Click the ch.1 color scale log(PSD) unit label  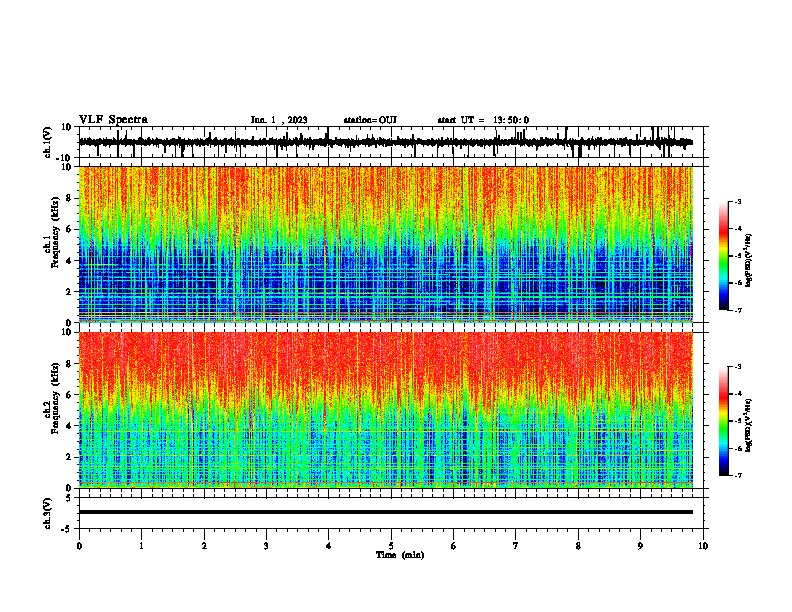pyautogui.click(x=749, y=260)
